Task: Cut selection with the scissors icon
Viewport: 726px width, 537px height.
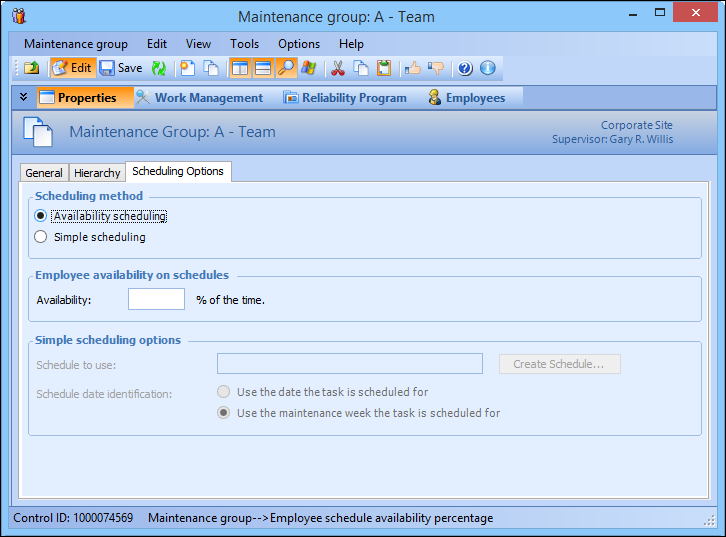Action: point(338,68)
